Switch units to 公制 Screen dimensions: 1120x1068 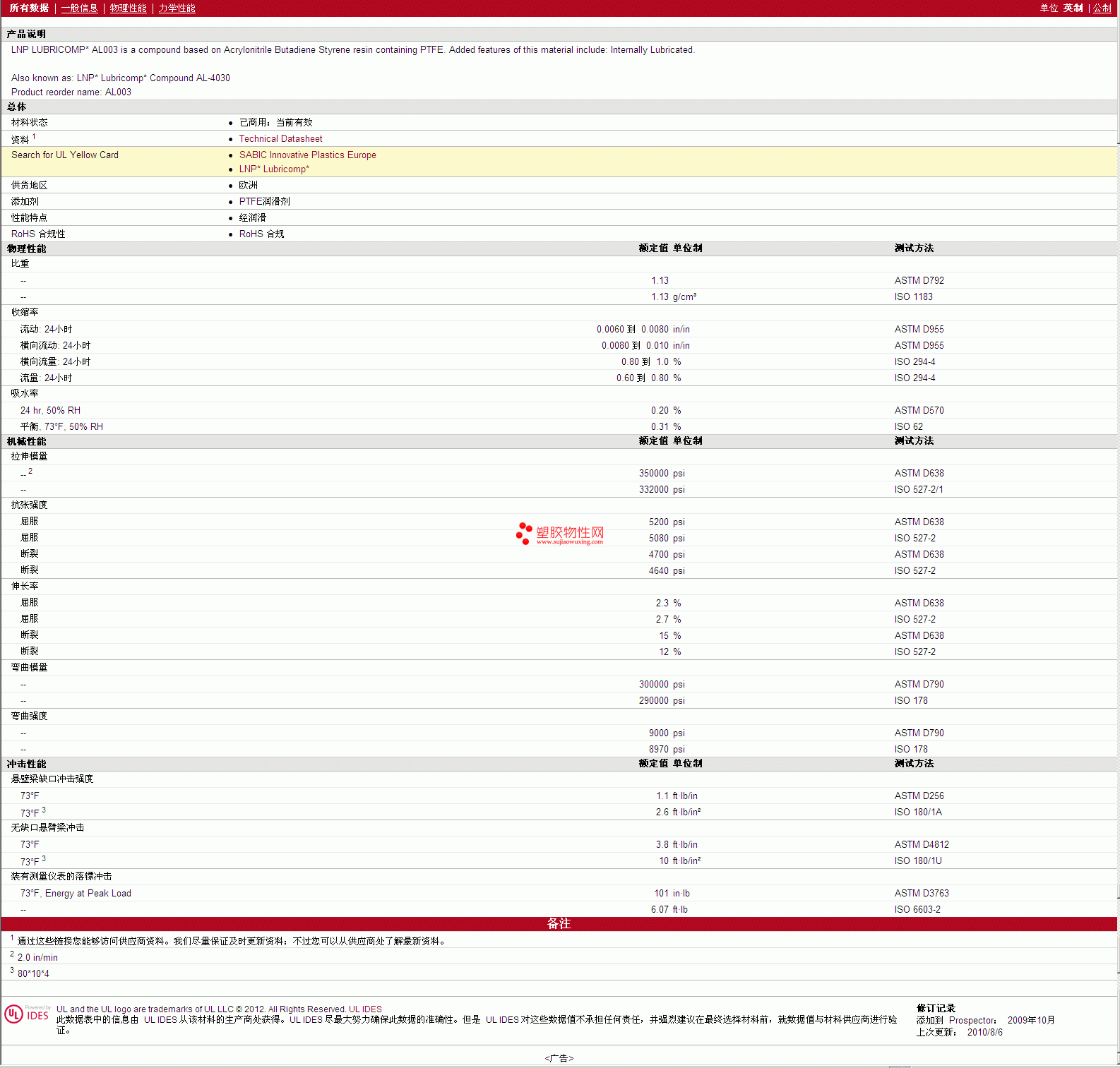[1102, 8]
